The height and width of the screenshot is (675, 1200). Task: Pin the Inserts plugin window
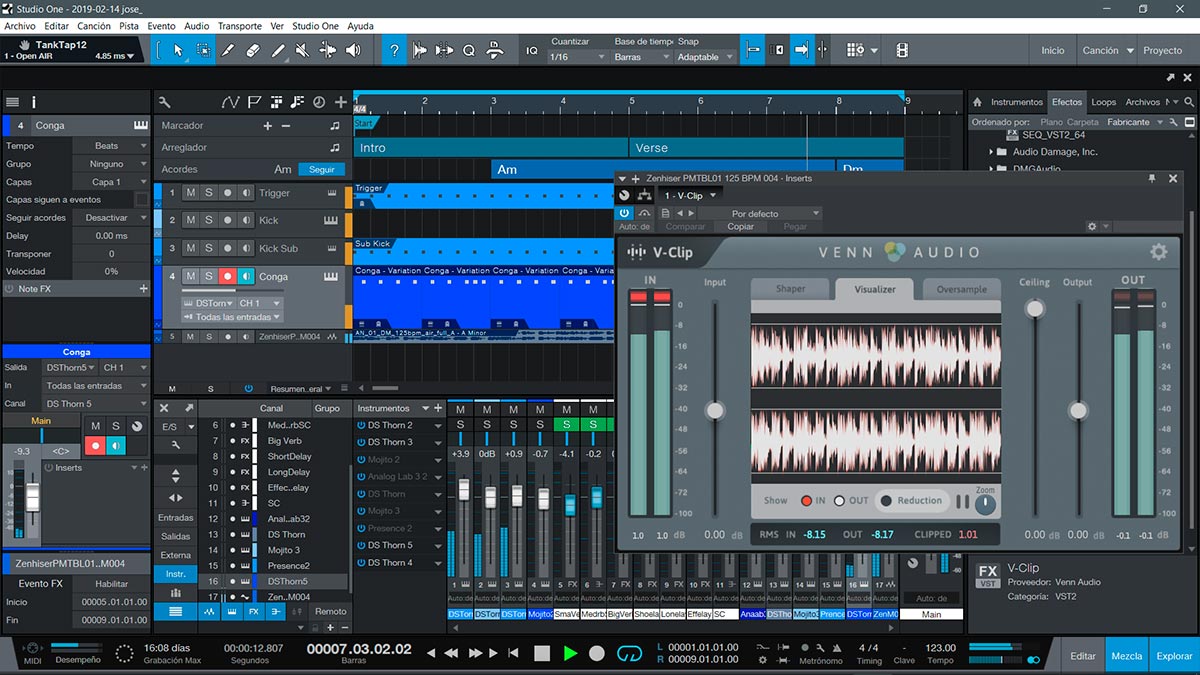coord(1152,178)
